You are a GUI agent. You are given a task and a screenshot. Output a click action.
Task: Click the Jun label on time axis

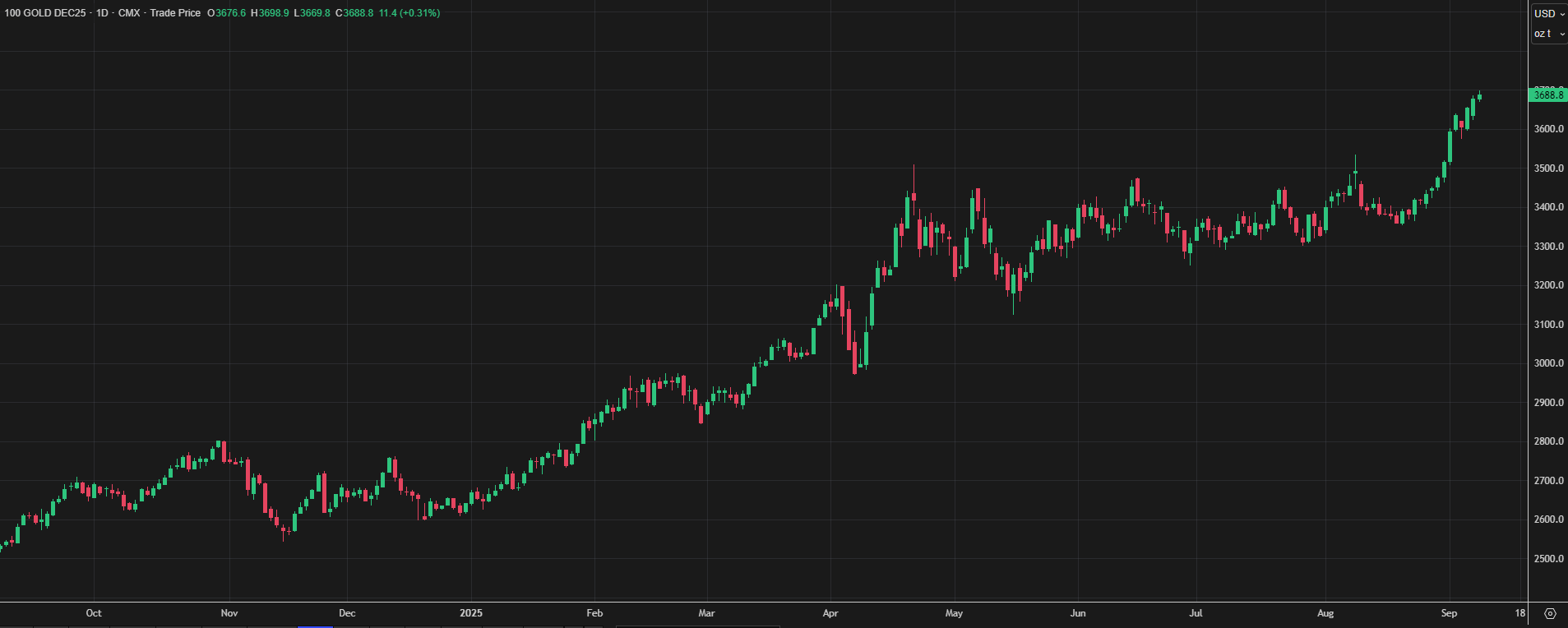[1078, 613]
